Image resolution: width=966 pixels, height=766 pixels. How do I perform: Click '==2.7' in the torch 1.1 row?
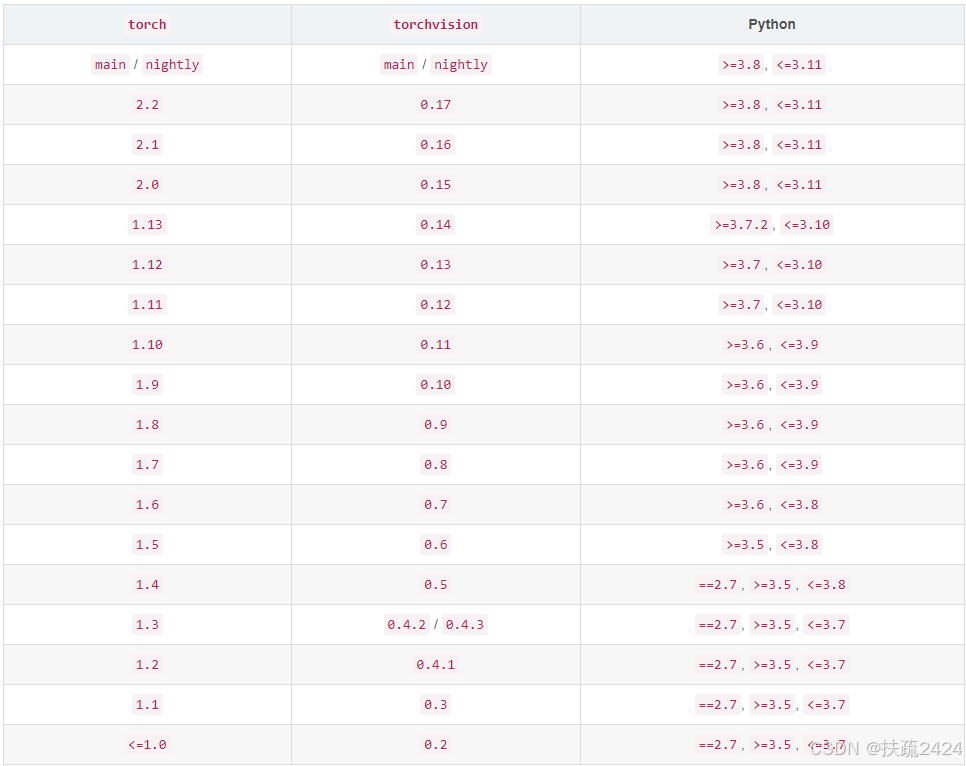(718, 706)
